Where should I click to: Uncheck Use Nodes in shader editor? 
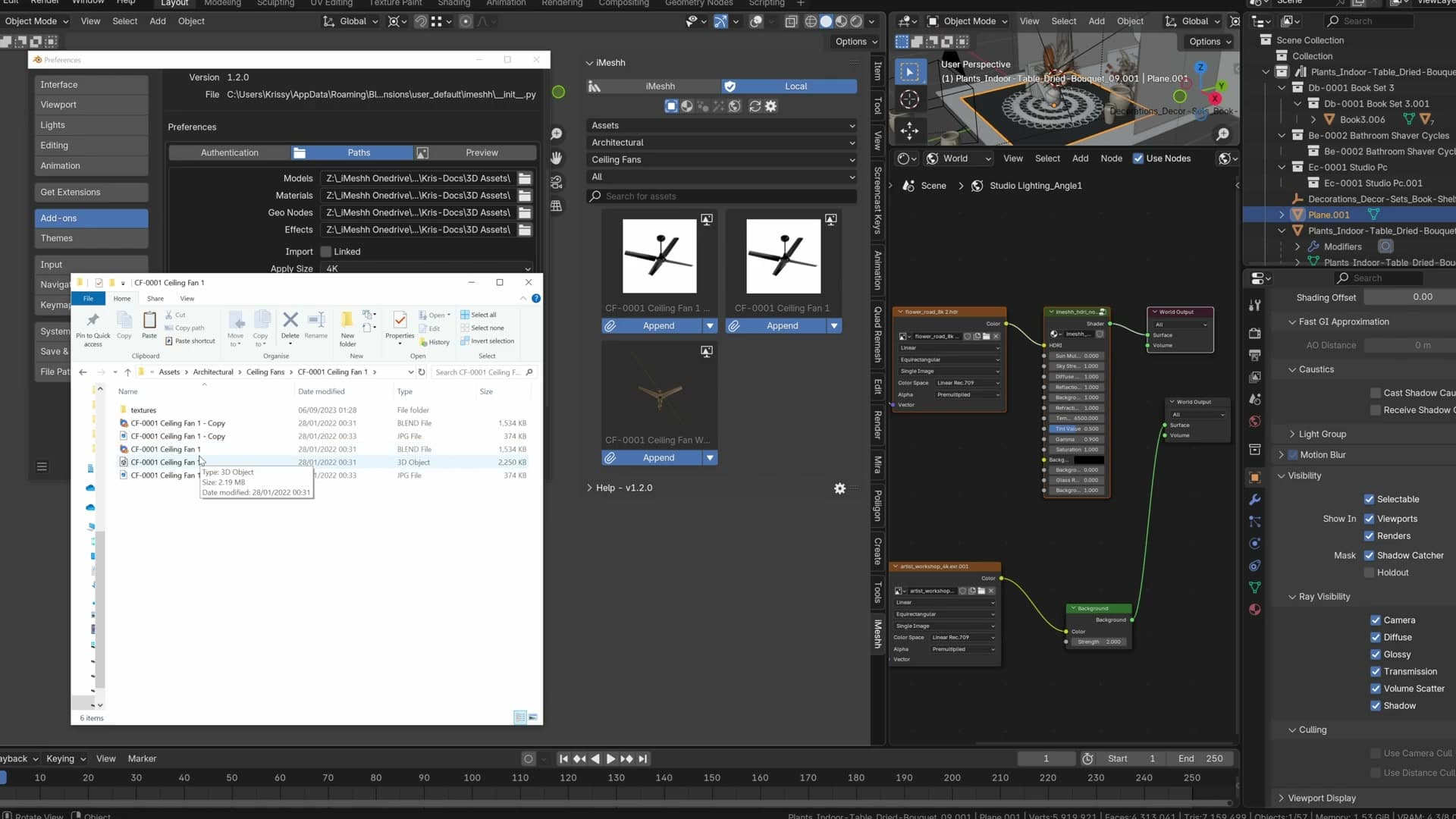tap(1137, 158)
